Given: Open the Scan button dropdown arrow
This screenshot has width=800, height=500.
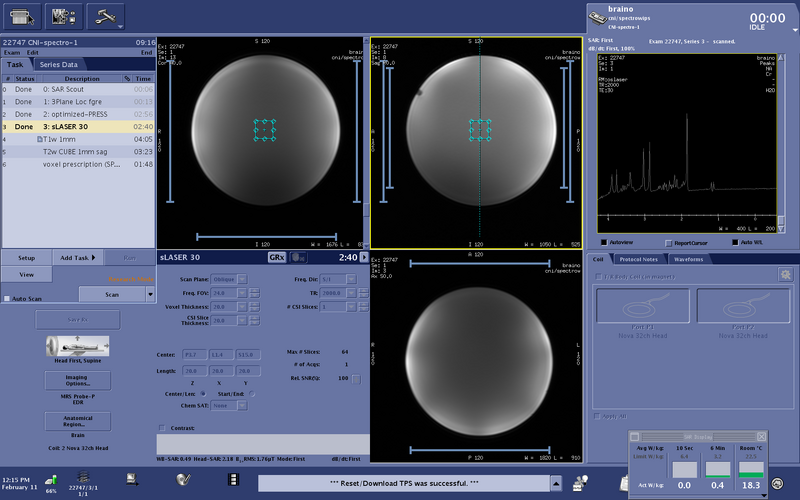Looking at the screenshot, I should (150, 294).
